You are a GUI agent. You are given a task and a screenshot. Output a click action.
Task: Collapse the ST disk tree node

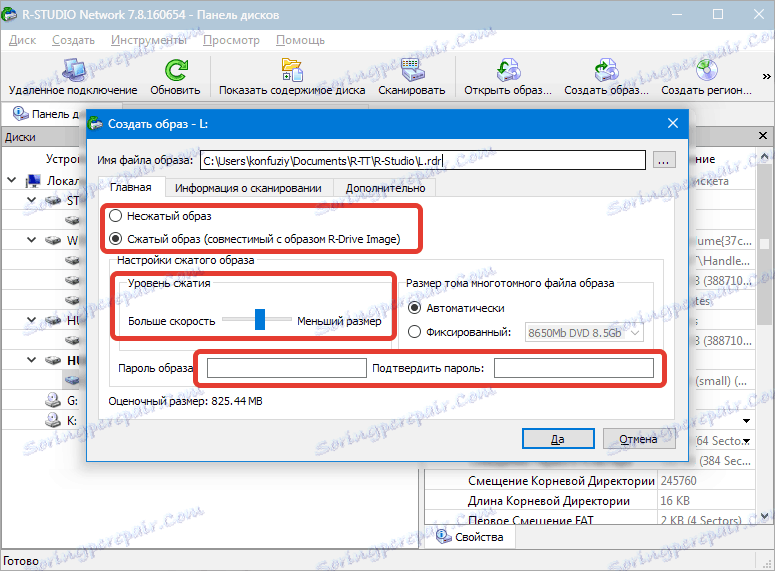point(31,200)
